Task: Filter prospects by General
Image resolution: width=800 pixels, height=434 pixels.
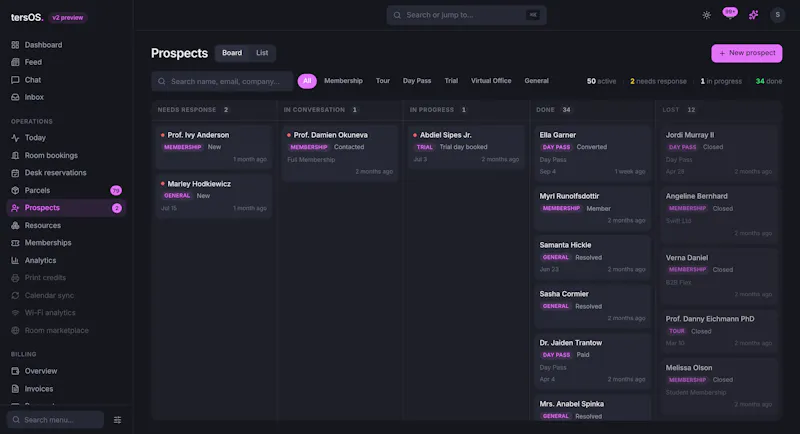Action: point(537,81)
